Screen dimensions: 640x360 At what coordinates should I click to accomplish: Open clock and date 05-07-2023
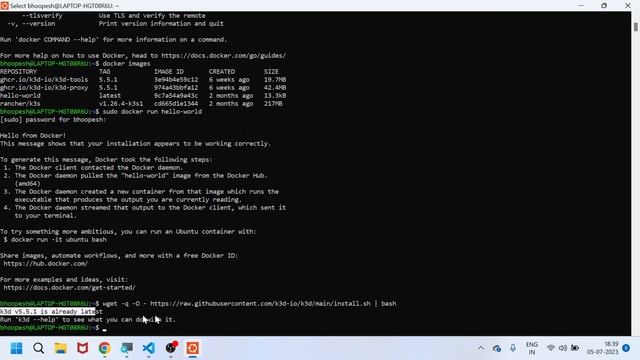602,348
